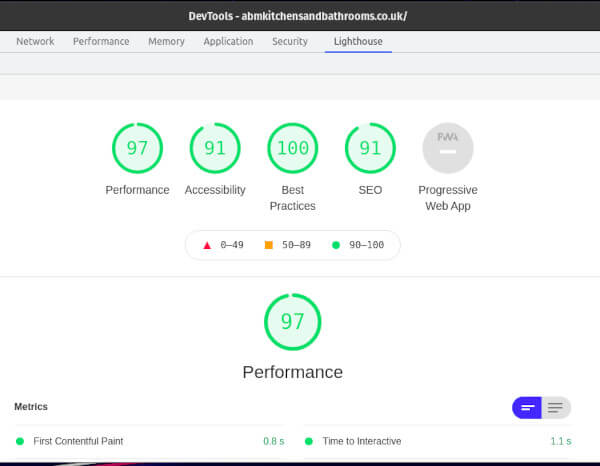
Task: Click the green circle 90–100 legend icon
Action: pos(336,245)
